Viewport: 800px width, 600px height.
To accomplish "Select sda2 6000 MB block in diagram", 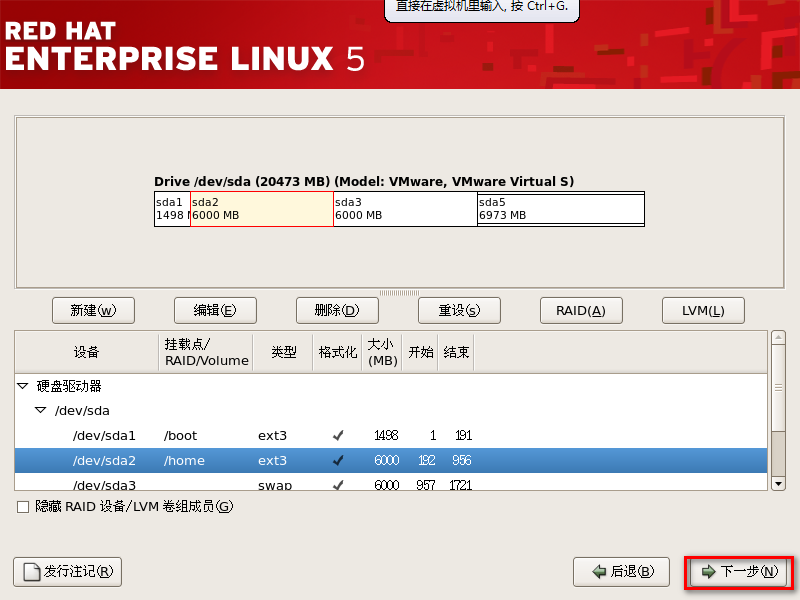I will coord(262,209).
